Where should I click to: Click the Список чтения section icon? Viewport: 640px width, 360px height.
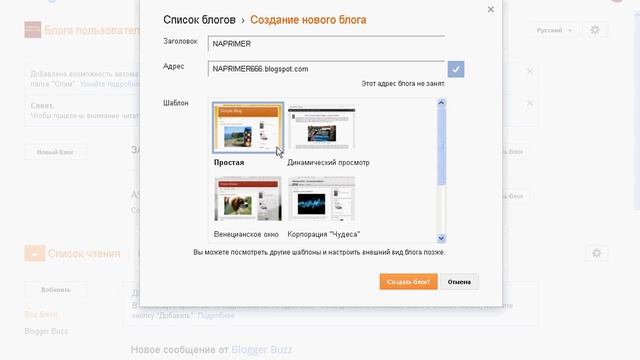34,253
